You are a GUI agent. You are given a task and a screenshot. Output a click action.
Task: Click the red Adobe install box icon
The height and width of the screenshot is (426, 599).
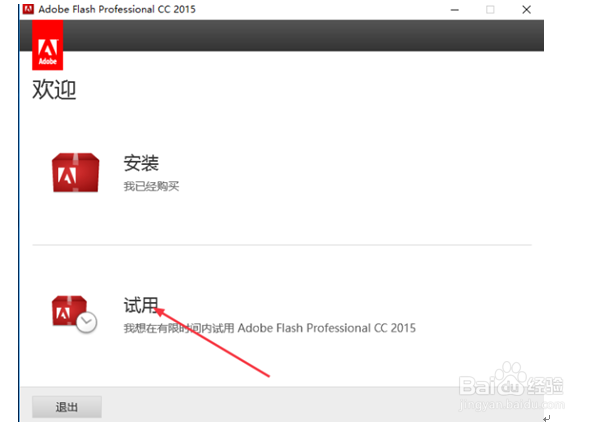click(76, 173)
